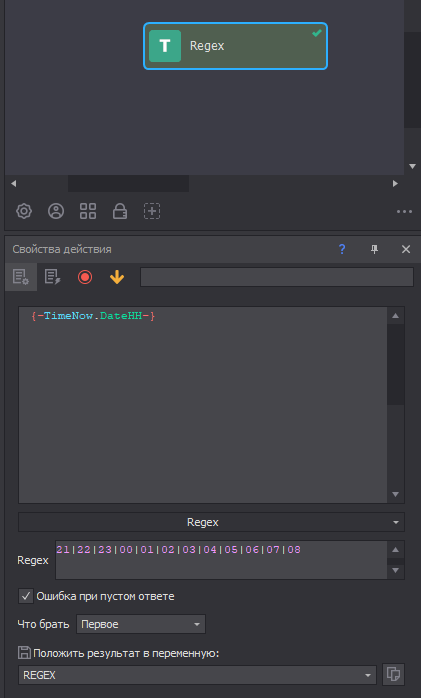Open the three-dots more options menu

click(404, 212)
